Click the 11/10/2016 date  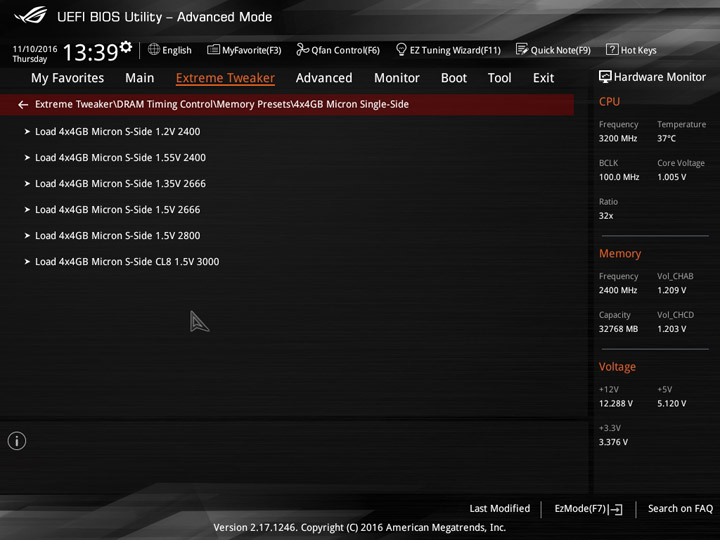(x=35, y=49)
